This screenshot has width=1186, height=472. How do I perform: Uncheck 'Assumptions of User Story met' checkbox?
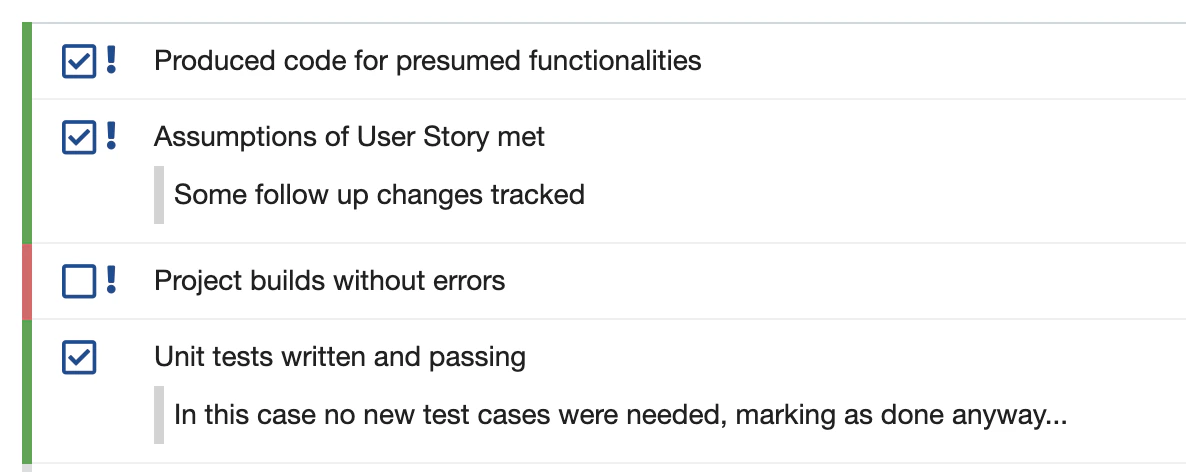(79, 136)
